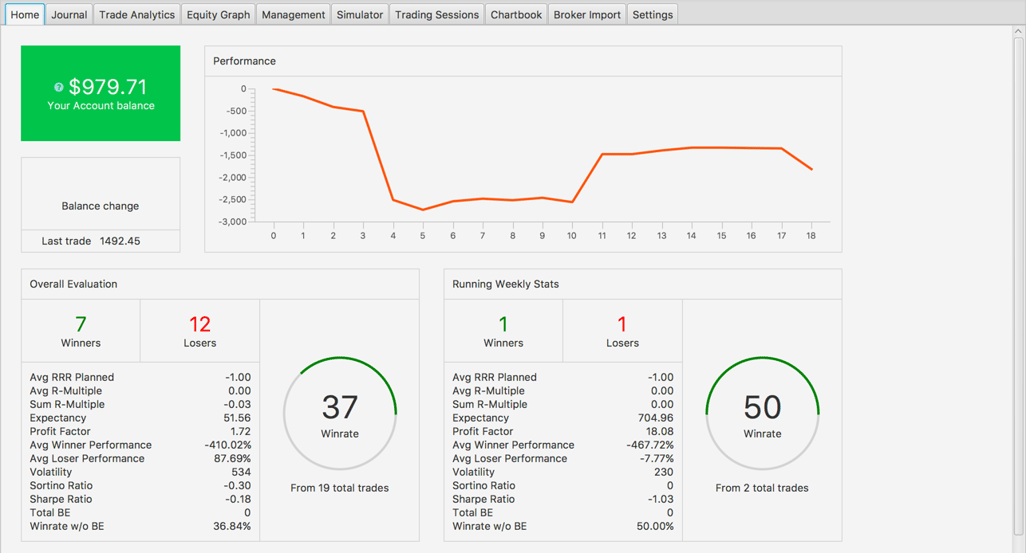Open the Equity Graph tab
This screenshot has height=553, width=1026.
tap(218, 14)
